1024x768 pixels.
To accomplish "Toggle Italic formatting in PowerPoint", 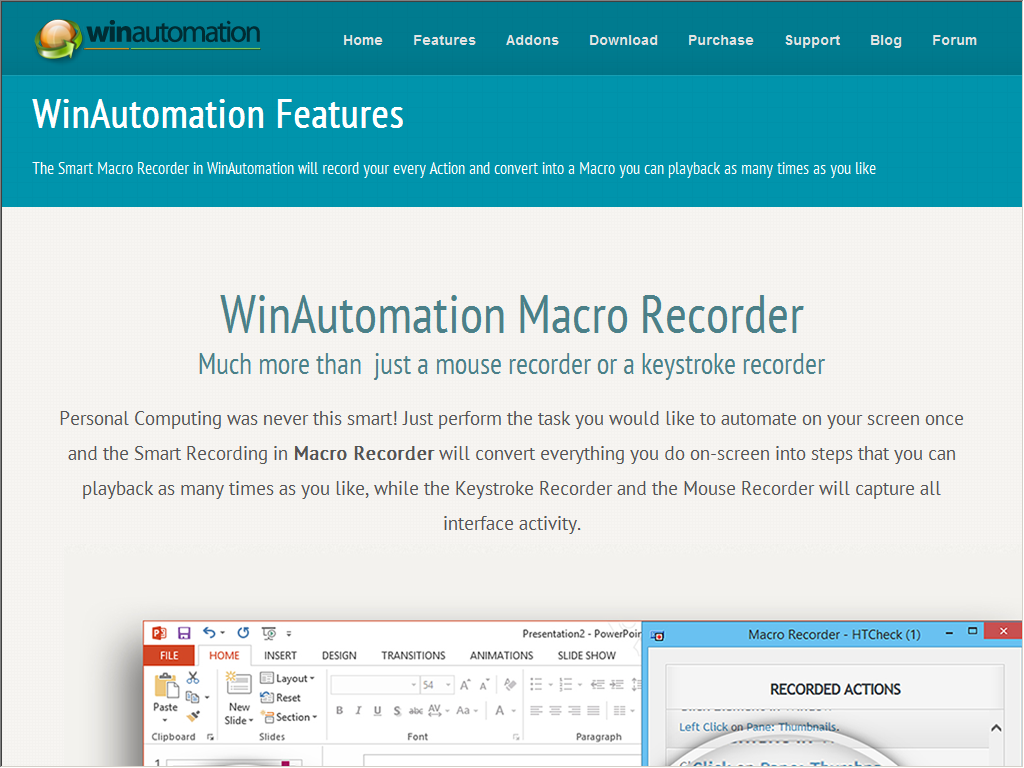I will 358,711.
